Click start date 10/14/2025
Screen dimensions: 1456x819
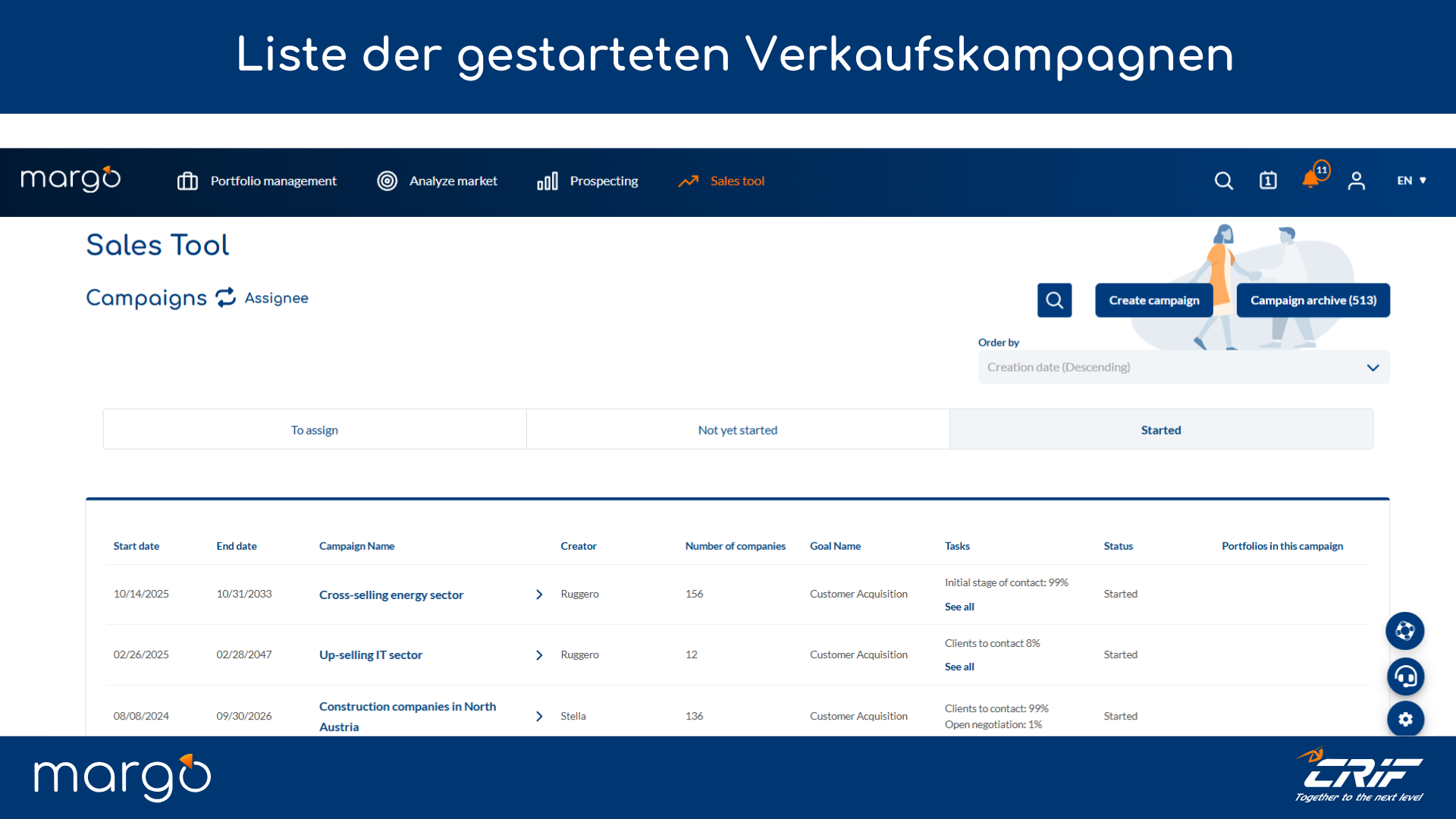pyautogui.click(x=141, y=594)
